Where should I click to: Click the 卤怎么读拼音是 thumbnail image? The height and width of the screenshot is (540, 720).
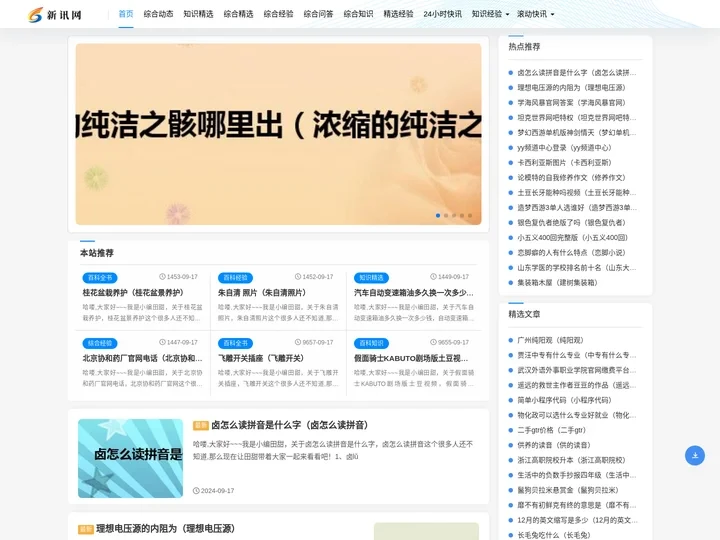point(130,458)
